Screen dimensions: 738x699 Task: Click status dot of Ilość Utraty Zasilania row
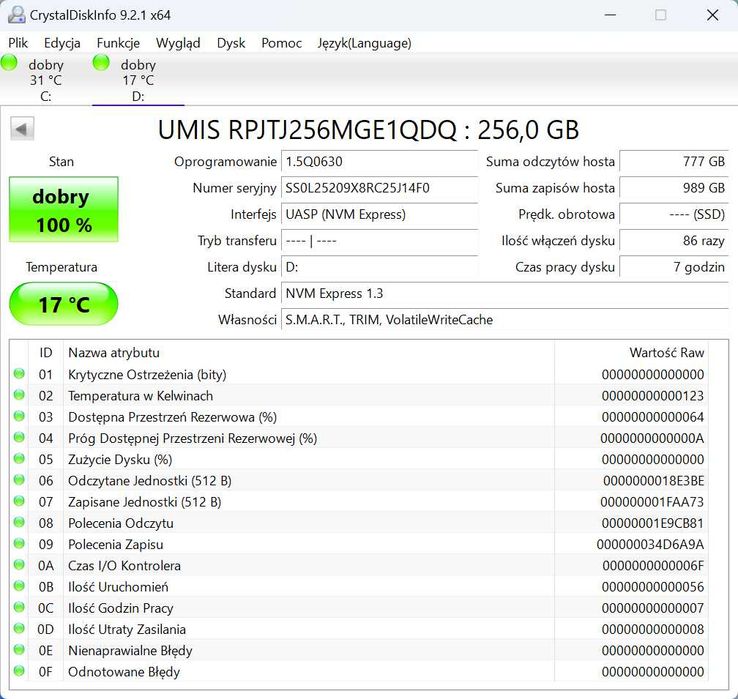pyautogui.click(x=19, y=628)
